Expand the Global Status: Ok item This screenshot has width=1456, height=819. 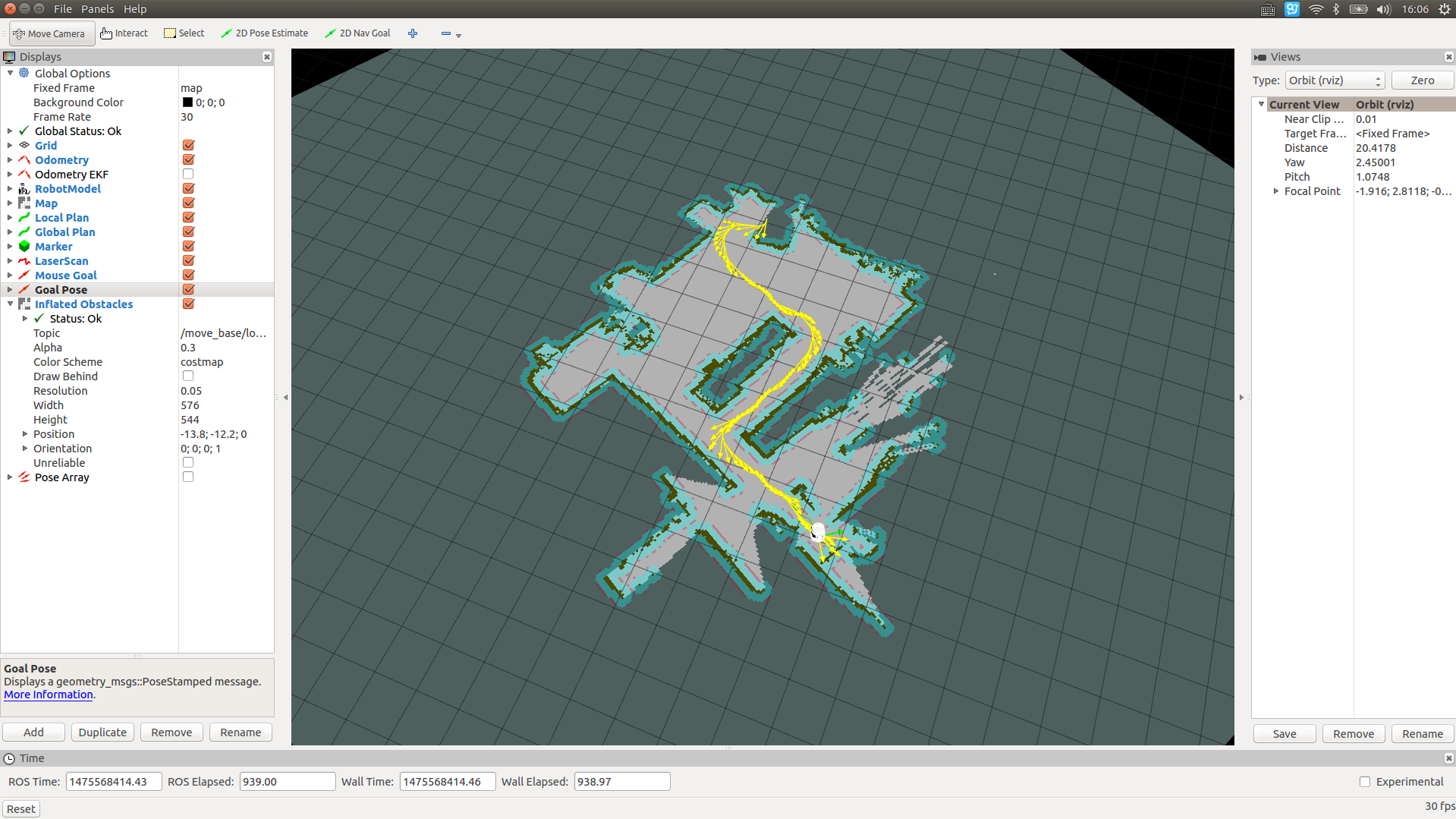pos(10,131)
